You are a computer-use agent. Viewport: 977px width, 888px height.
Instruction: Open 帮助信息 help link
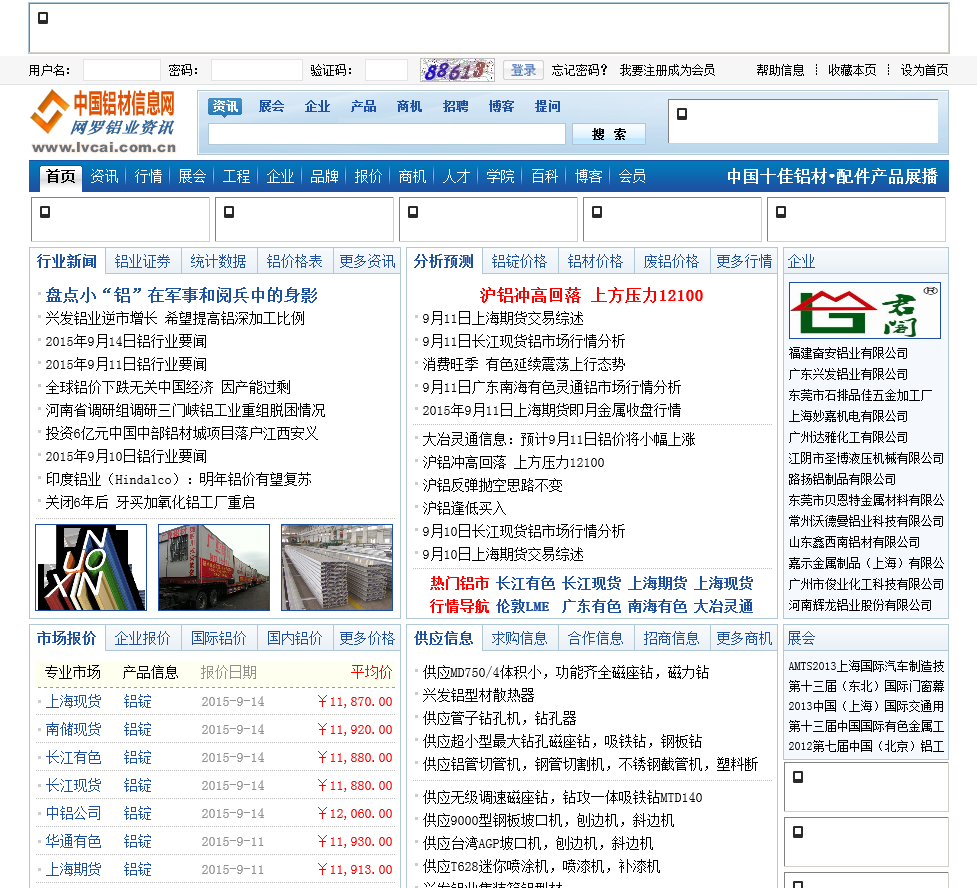click(x=780, y=70)
